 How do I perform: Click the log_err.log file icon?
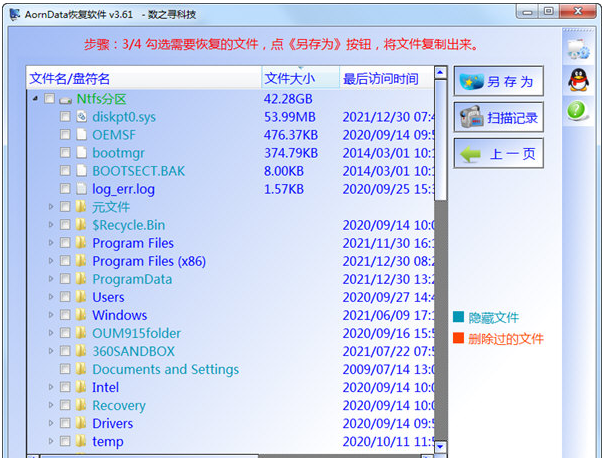(x=82, y=189)
